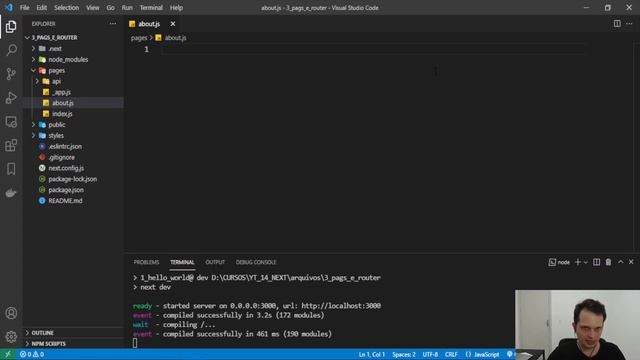Image resolution: width=640 pixels, height=360 pixels.
Task: Select the TERMINAL panel tab
Action: (182, 262)
